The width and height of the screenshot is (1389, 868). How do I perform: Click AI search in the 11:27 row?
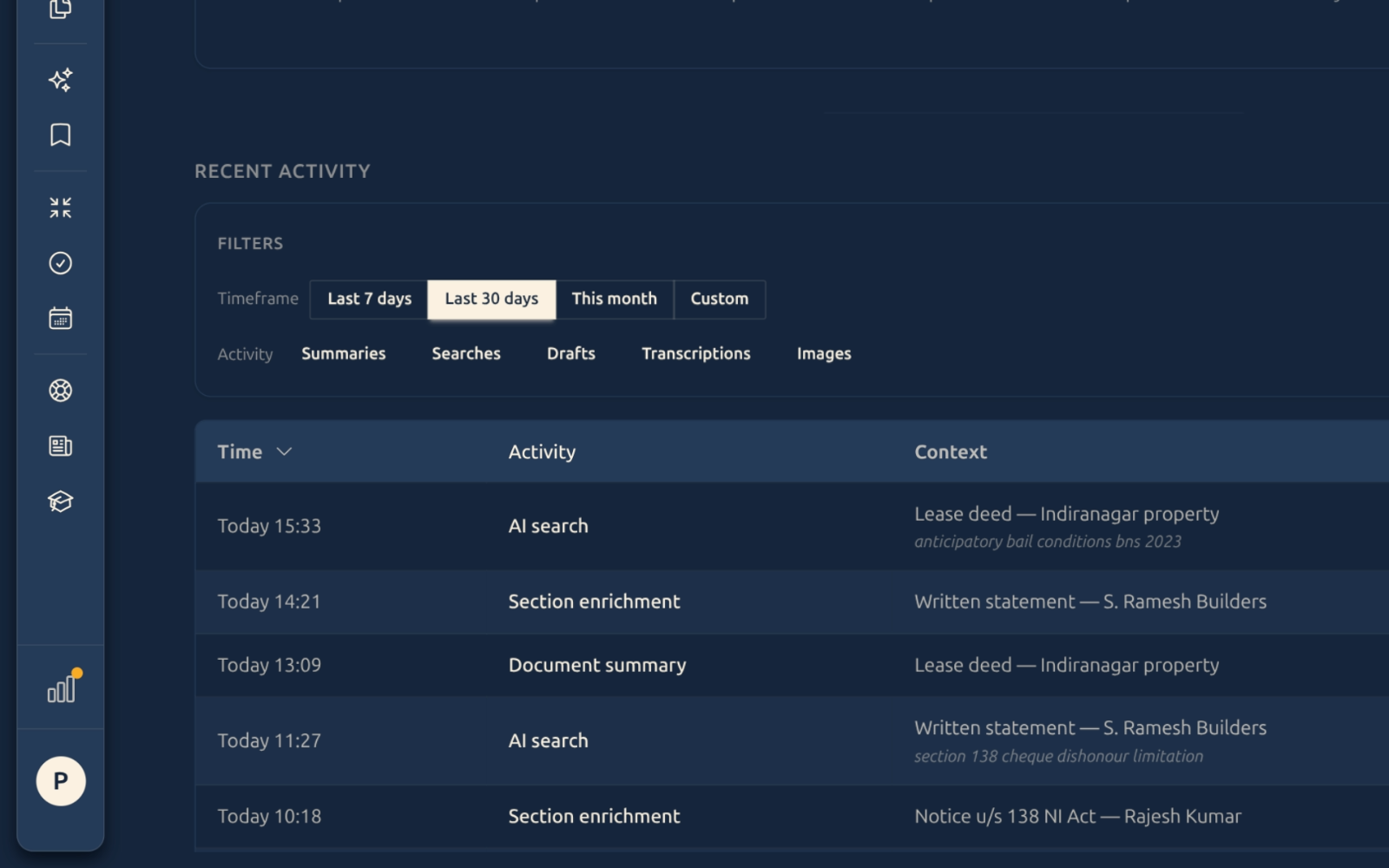click(548, 740)
